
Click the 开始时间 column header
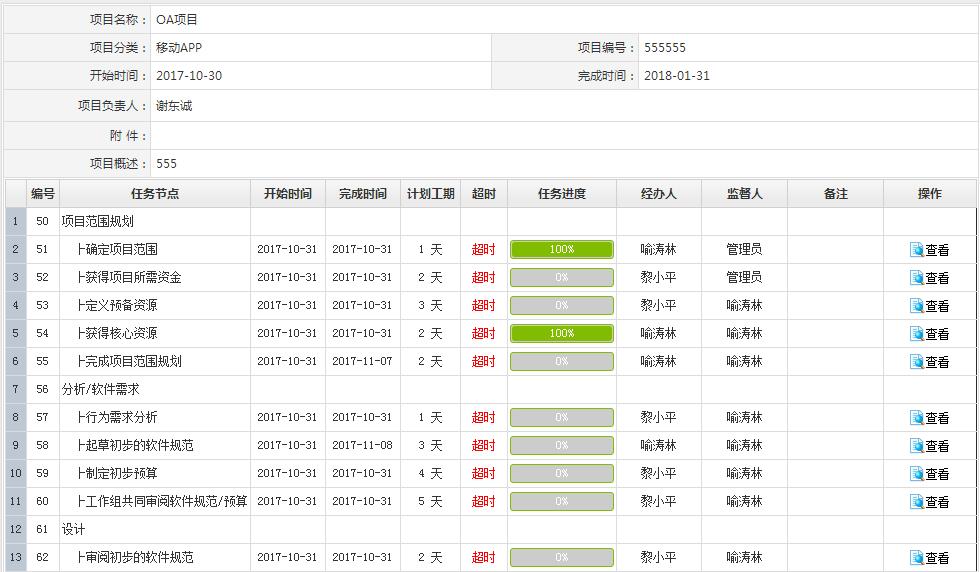287,194
